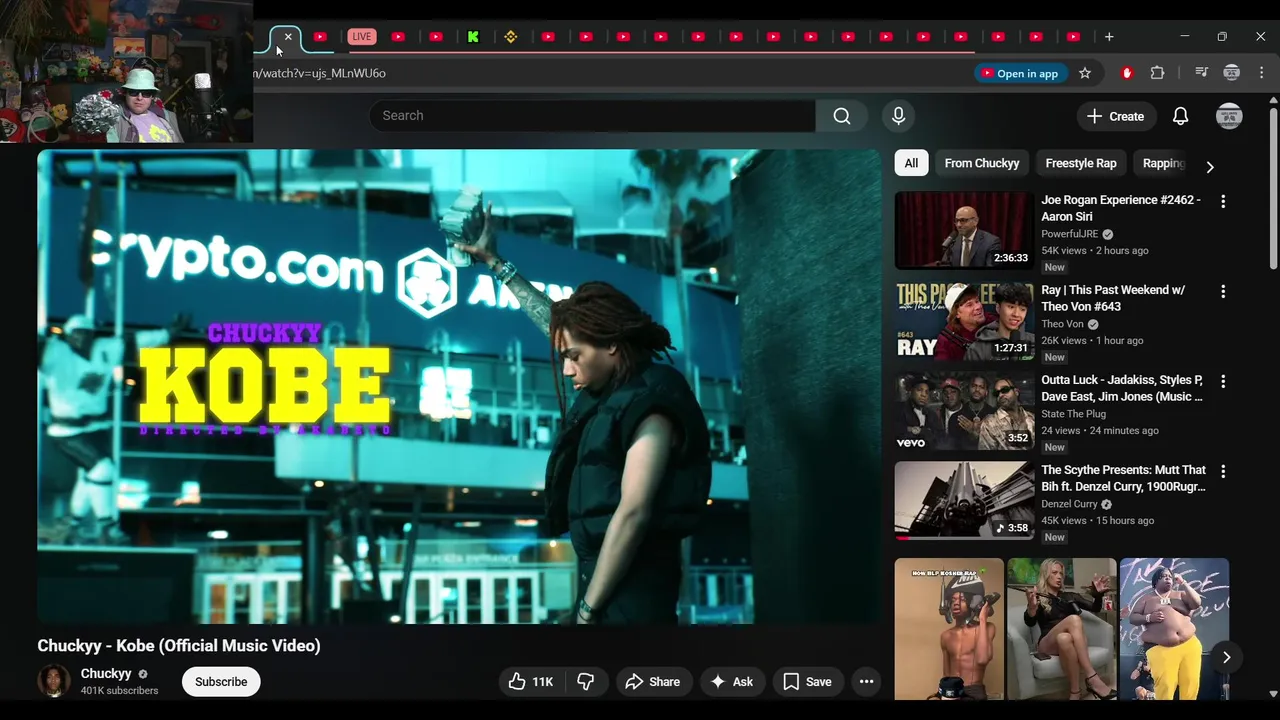Open Chrome three-dot menu
1280x720 pixels.
pyautogui.click(x=1261, y=73)
